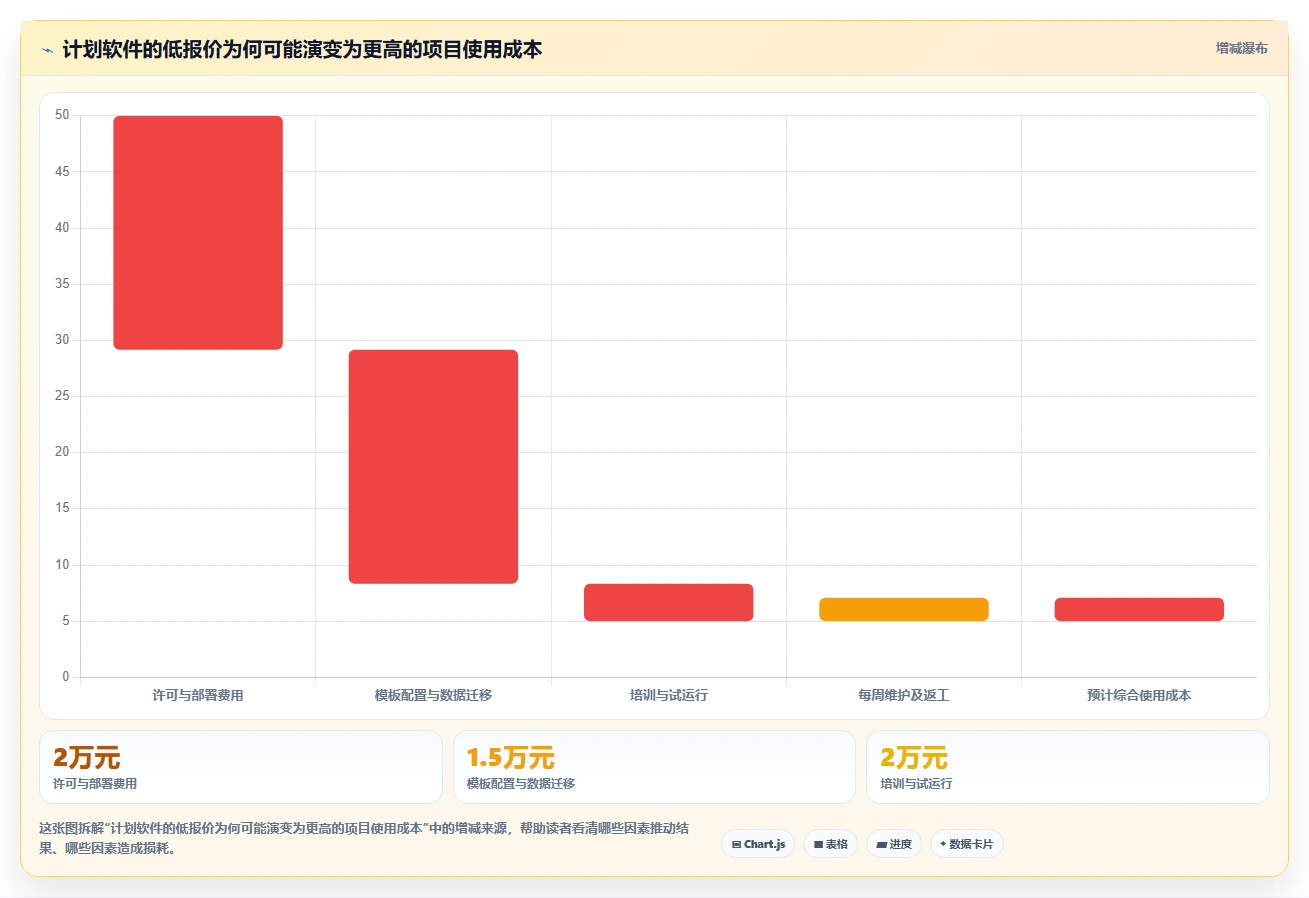Click x-axis label 预计综合使用成本
Image resolution: width=1309 pixels, height=898 pixels.
[1139, 695]
